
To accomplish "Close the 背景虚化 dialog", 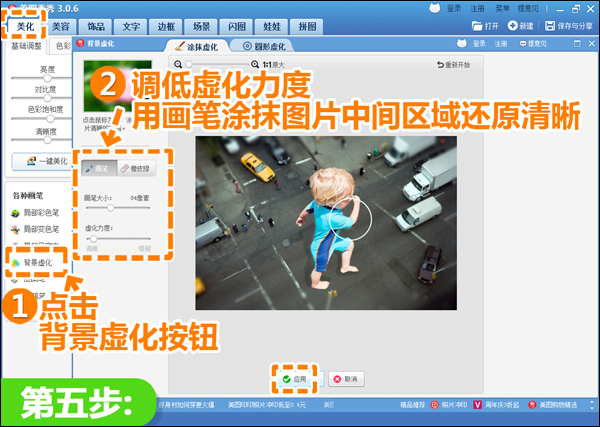I will (x=592, y=44).
